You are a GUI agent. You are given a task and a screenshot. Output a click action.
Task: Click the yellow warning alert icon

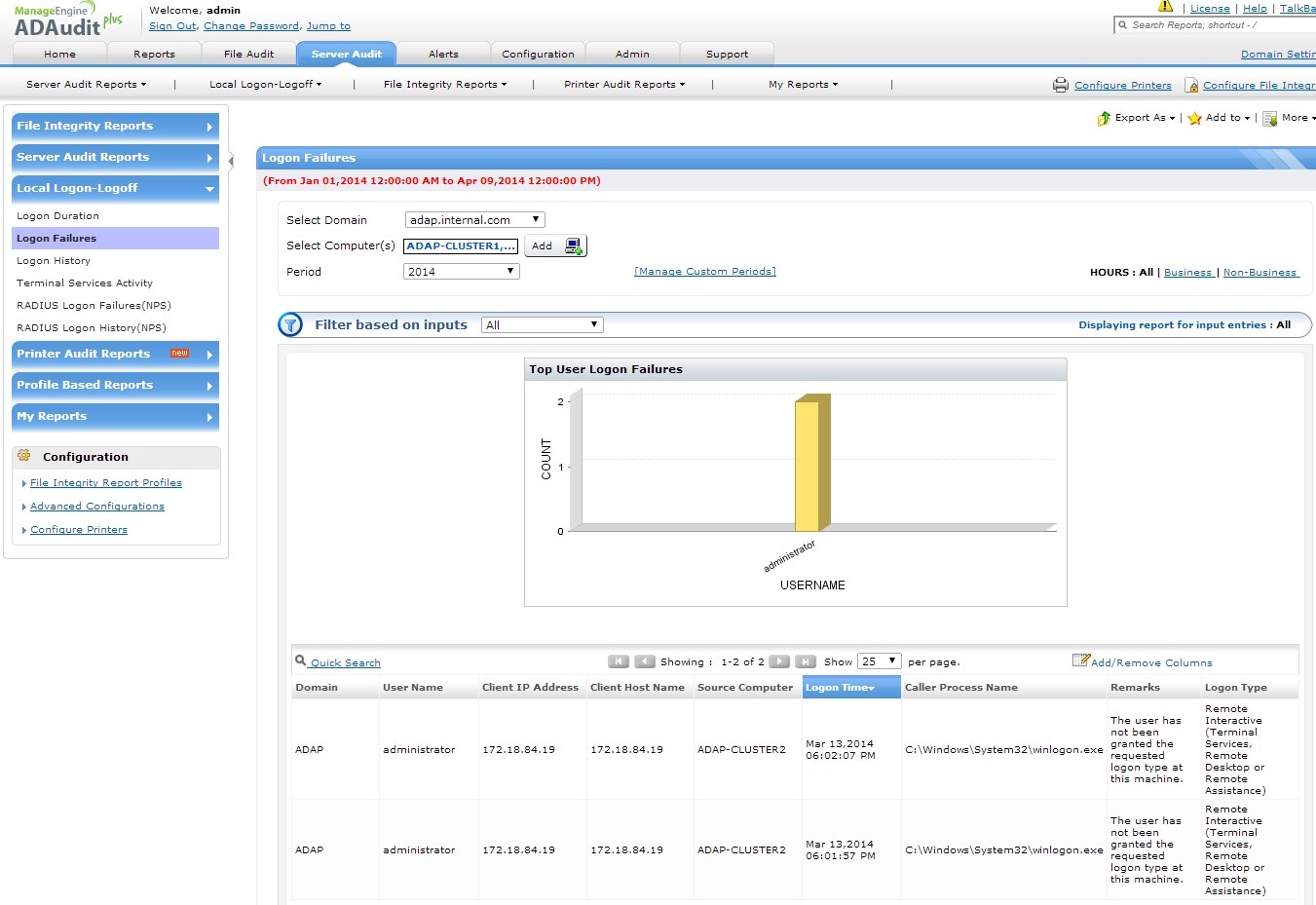click(1165, 7)
